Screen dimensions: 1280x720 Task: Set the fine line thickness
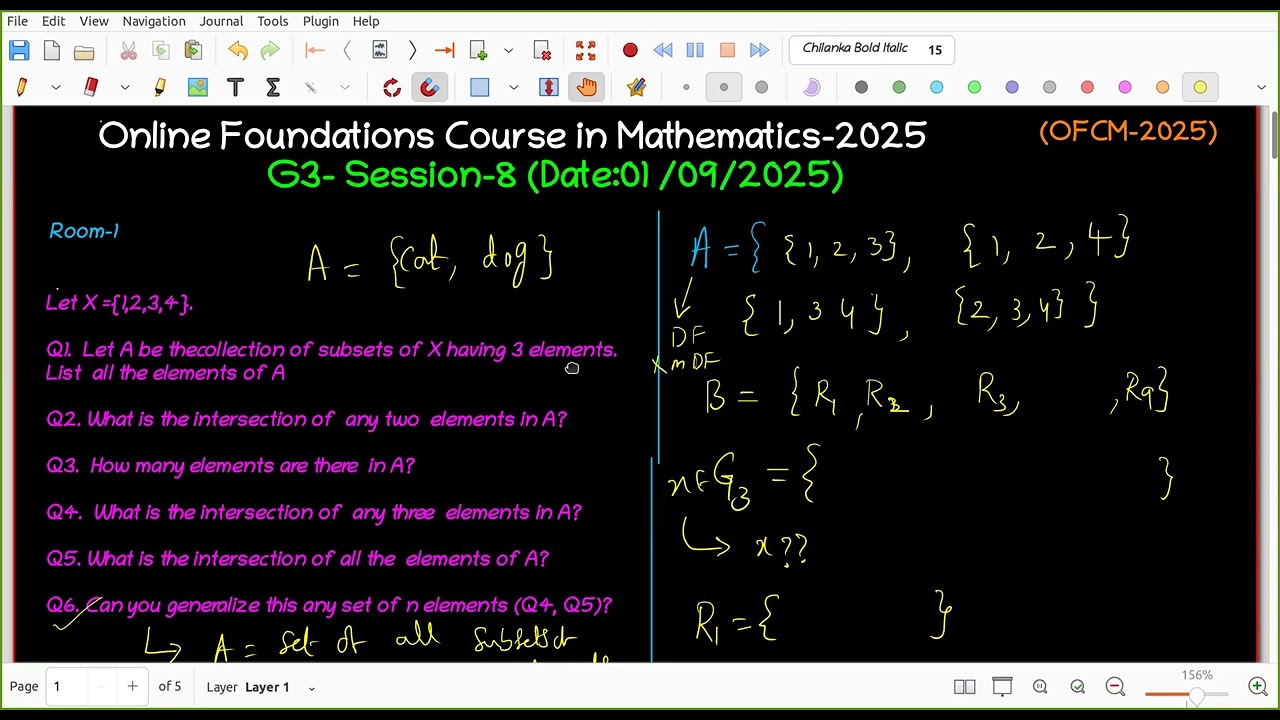tap(686, 88)
